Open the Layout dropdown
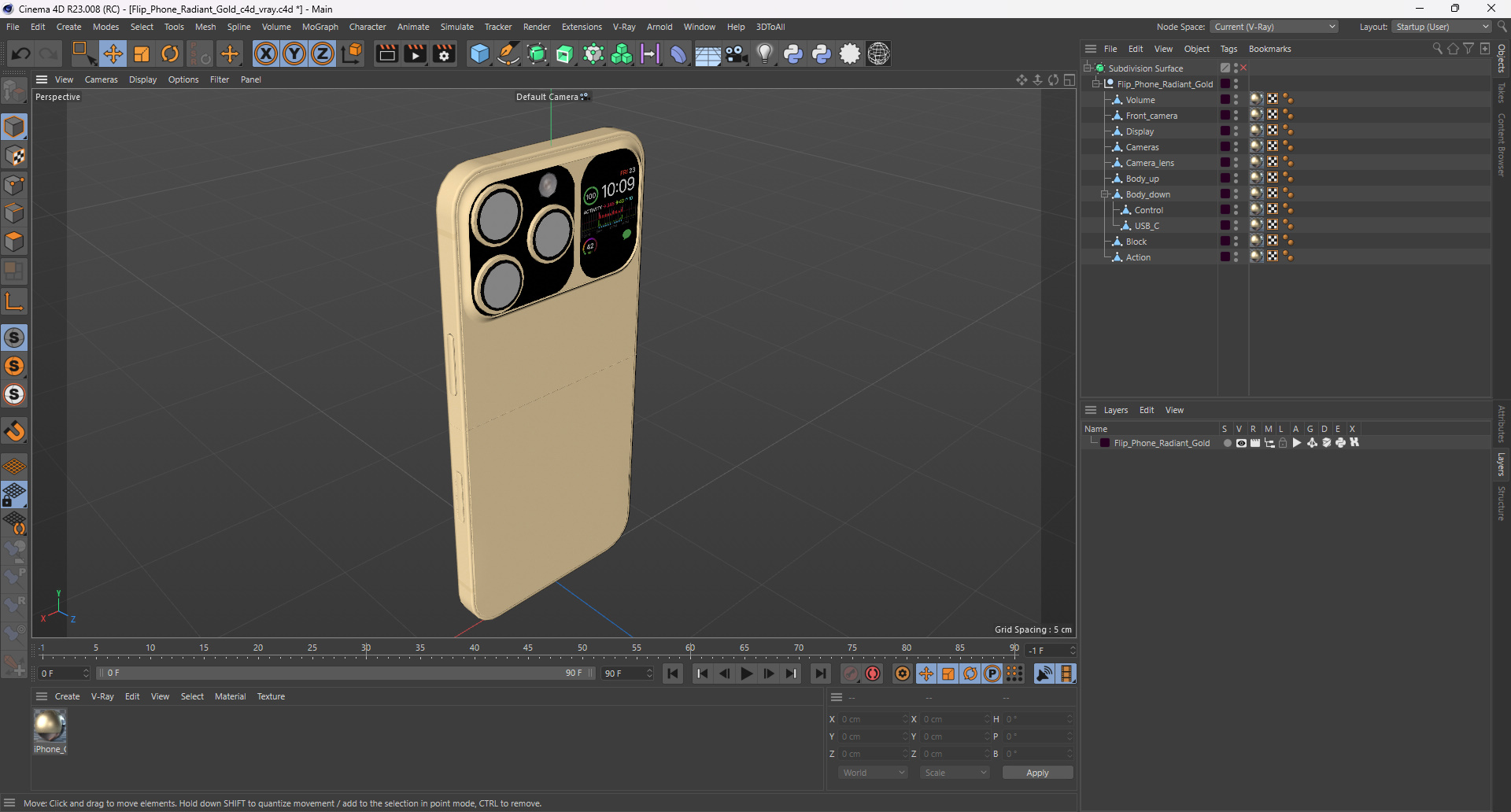The height and width of the screenshot is (812, 1511). [1442, 27]
